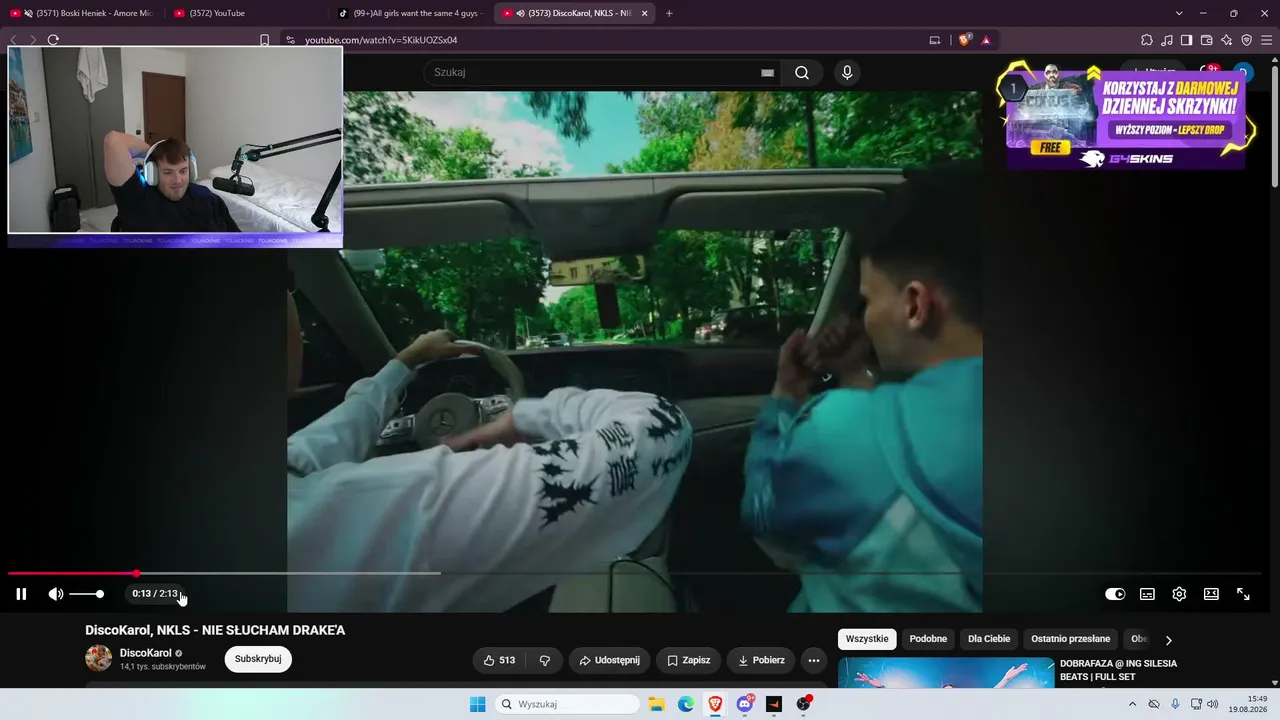
Task: Mute the video using the speaker icon
Action: click(x=56, y=594)
